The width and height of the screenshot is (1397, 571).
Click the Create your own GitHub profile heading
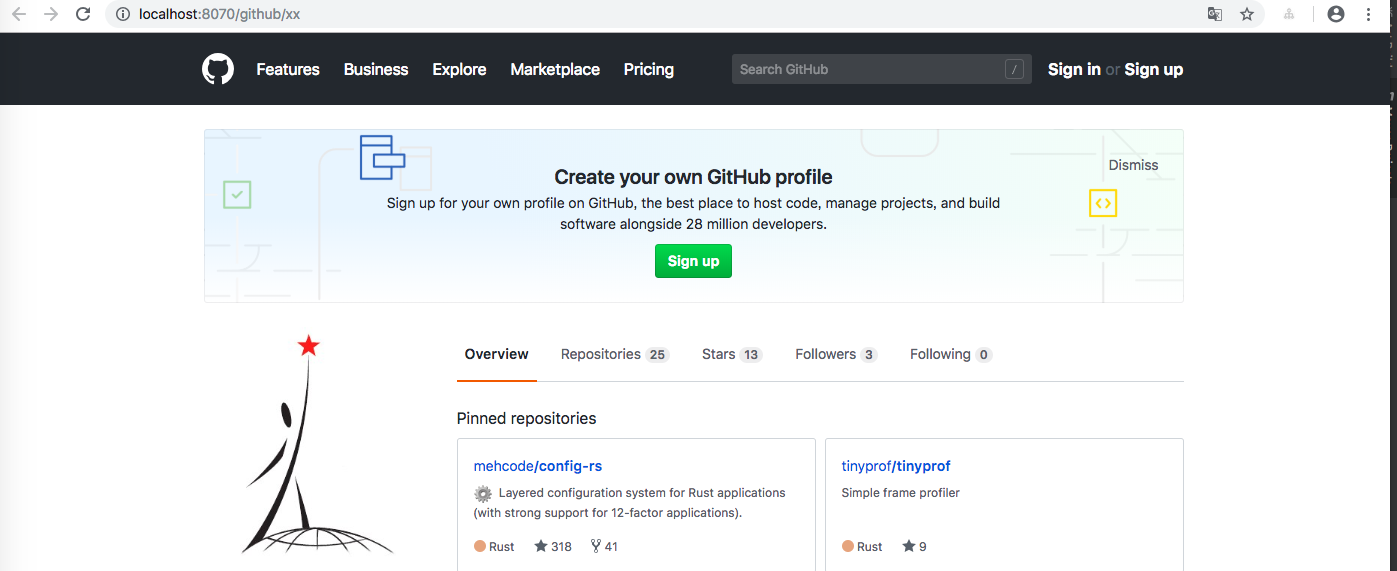(693, 177)
